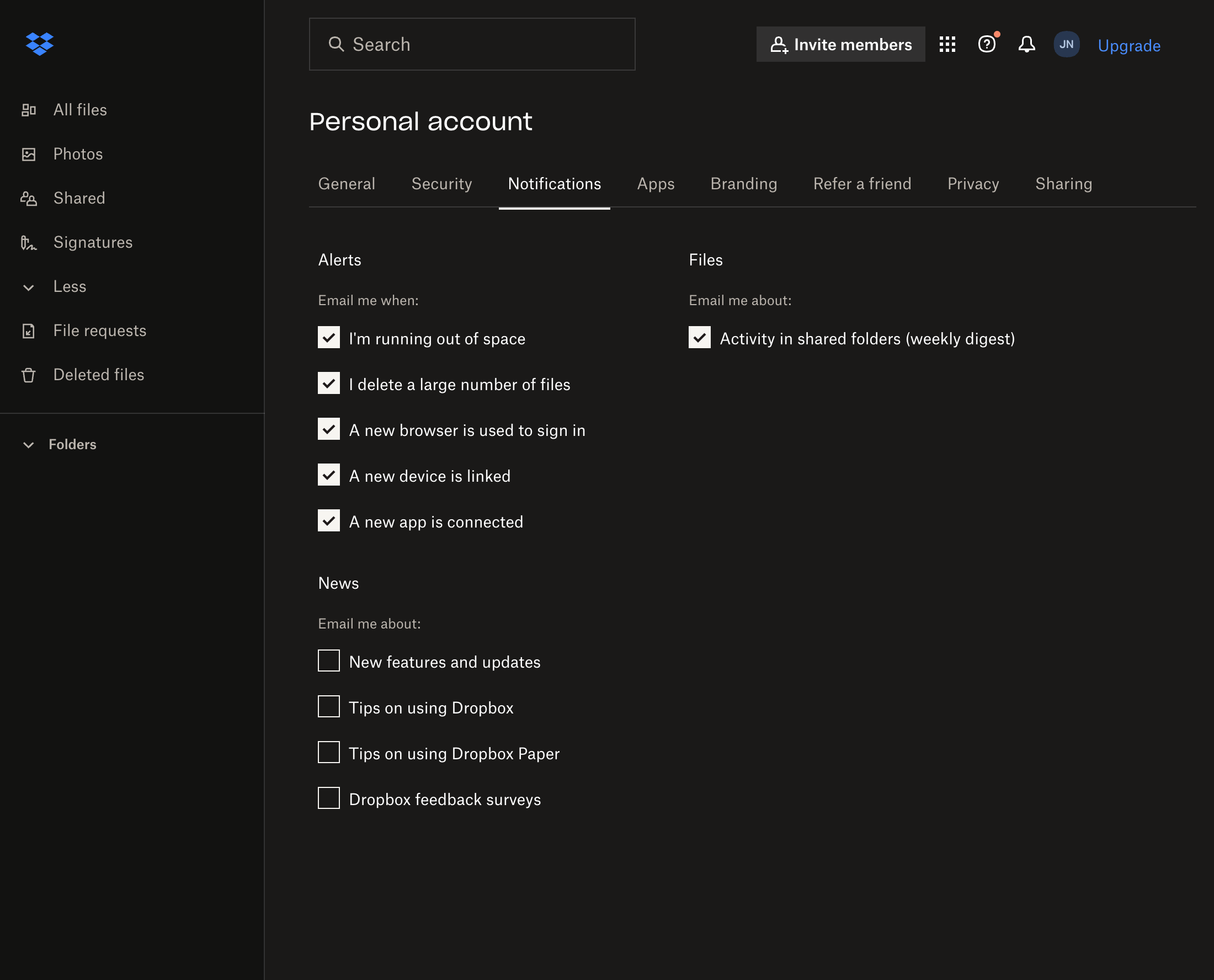Click inside the Search field
The width and height of the screenshot is (1214, 980).
[472, 44]
